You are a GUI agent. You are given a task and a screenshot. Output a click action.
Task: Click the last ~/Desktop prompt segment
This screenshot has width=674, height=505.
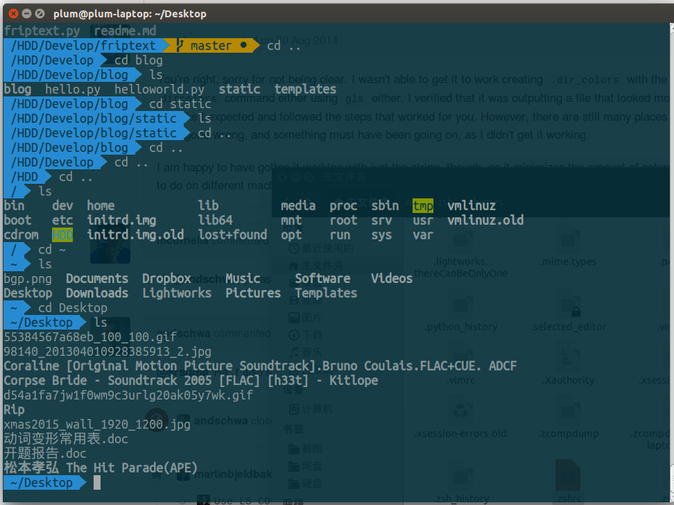pyautogui.click(x=41, y=482)
